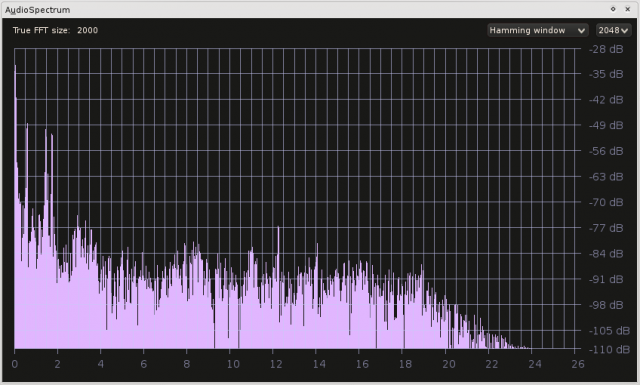Click the 16 frequency axis label
This screenshot has height=385, width=640.
click(x=362, y=364)
